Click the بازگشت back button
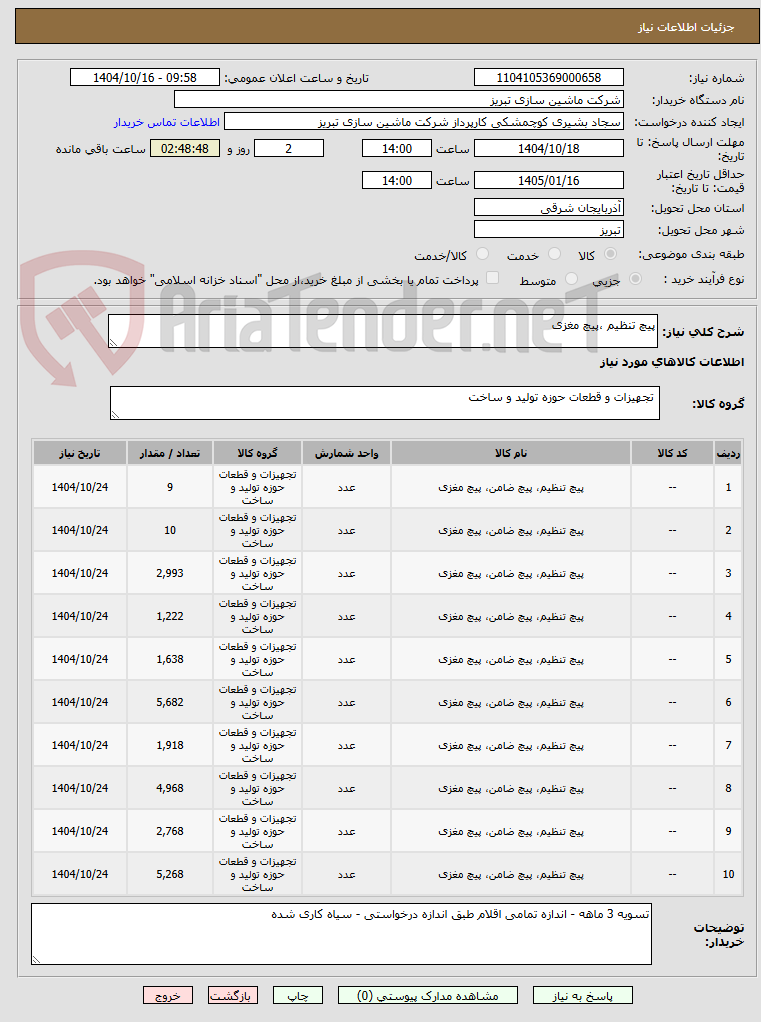The width and height of the screenshot is (761, 1022). [x=233, y=995]
